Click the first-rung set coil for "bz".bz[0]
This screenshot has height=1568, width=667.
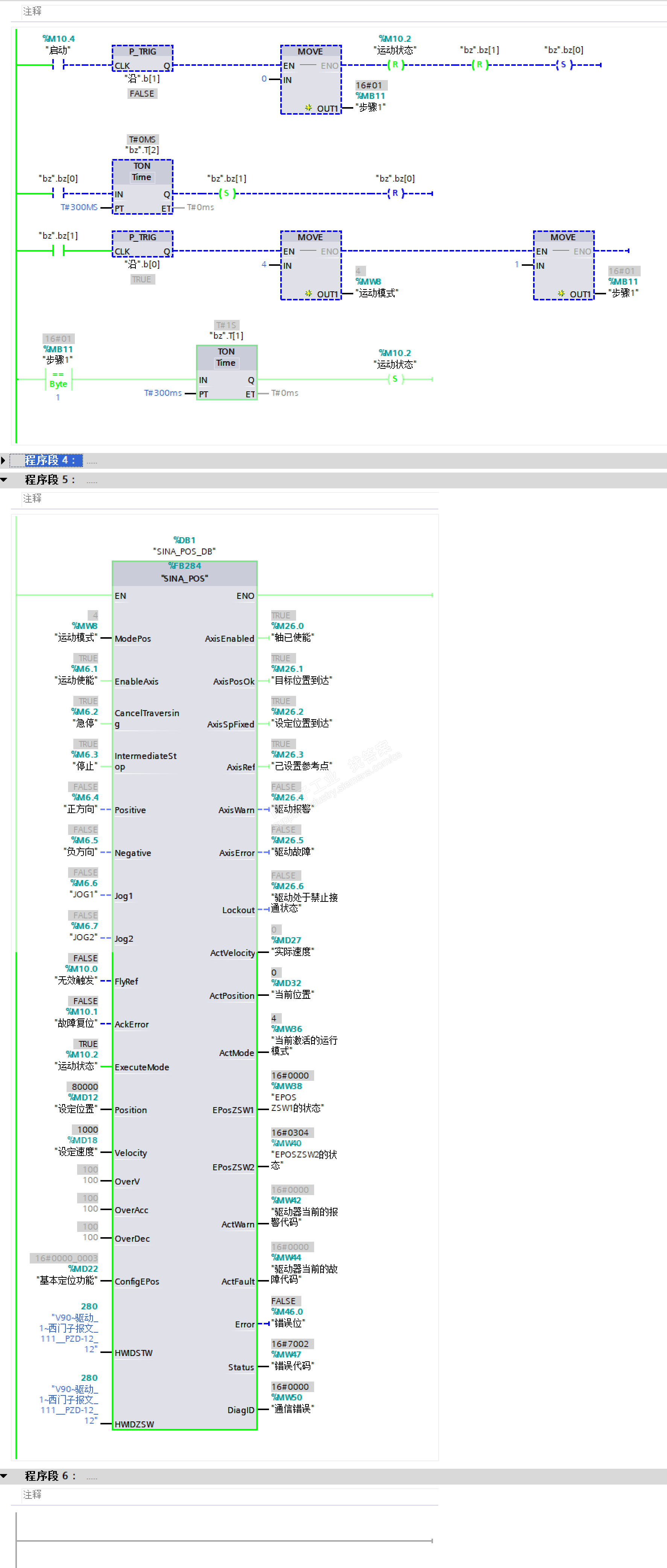coord(564,65)
